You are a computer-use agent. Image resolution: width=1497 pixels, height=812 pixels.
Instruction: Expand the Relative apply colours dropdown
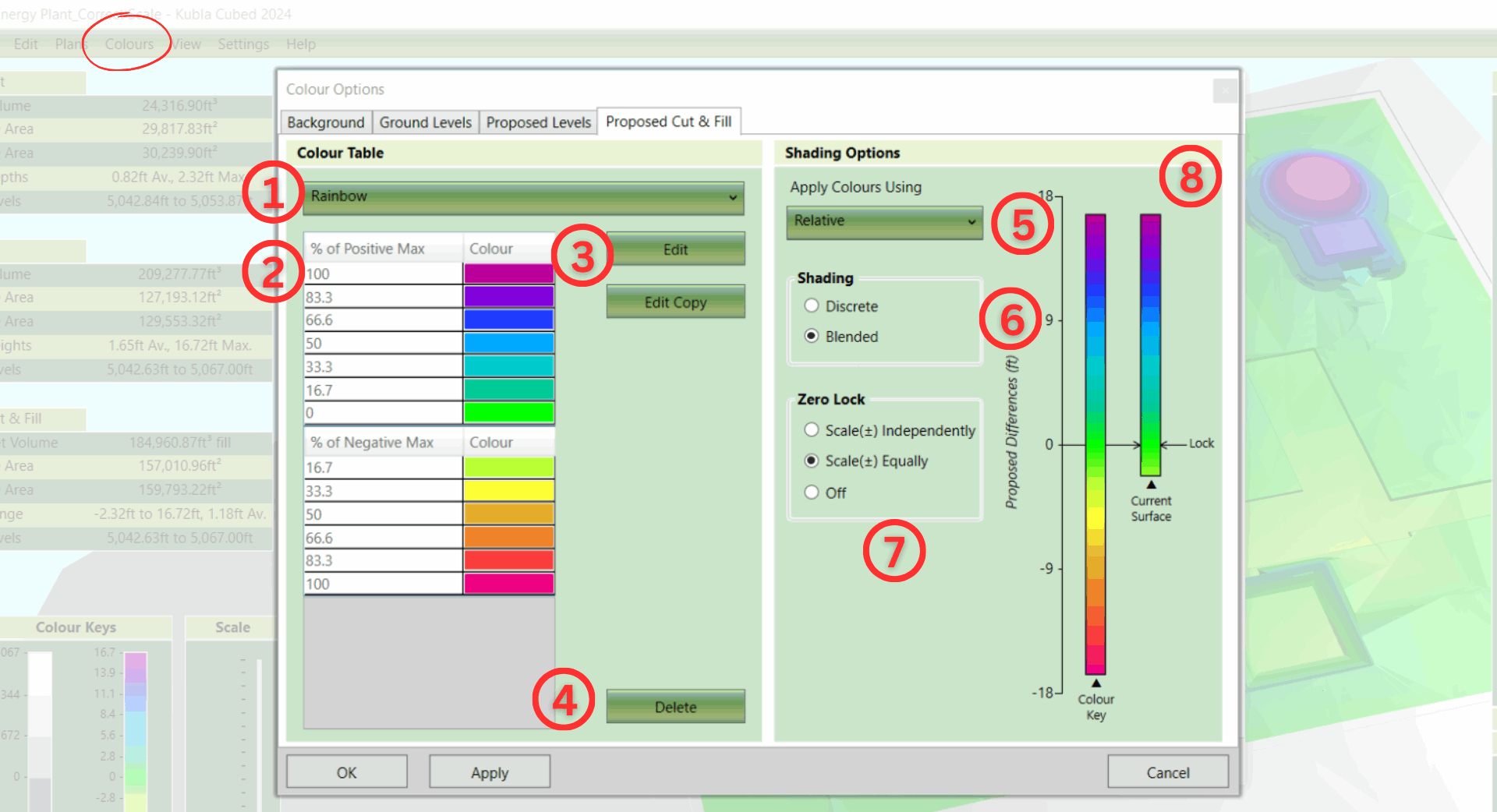[x=884, y=221]
